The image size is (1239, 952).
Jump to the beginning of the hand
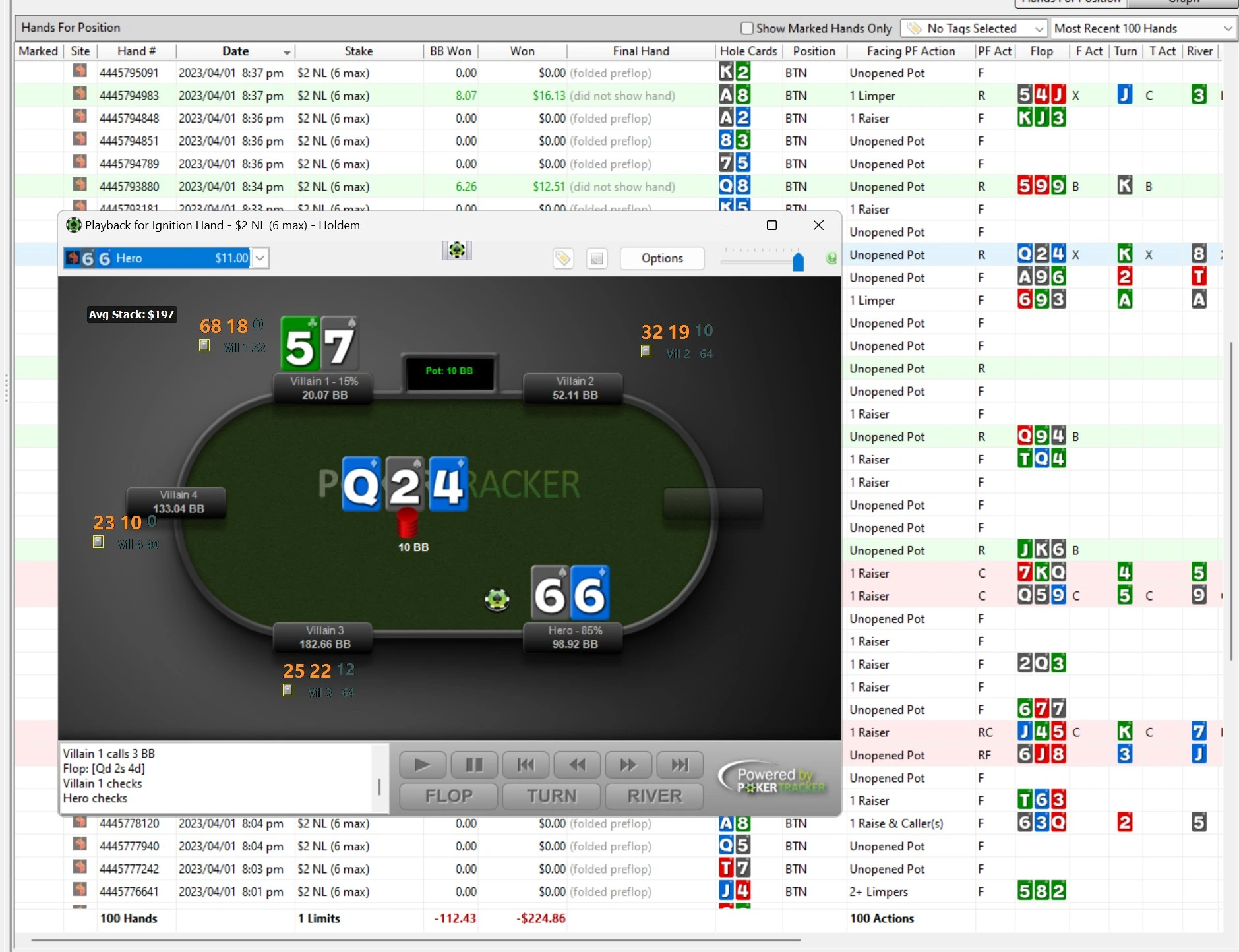tap(526, 765)
